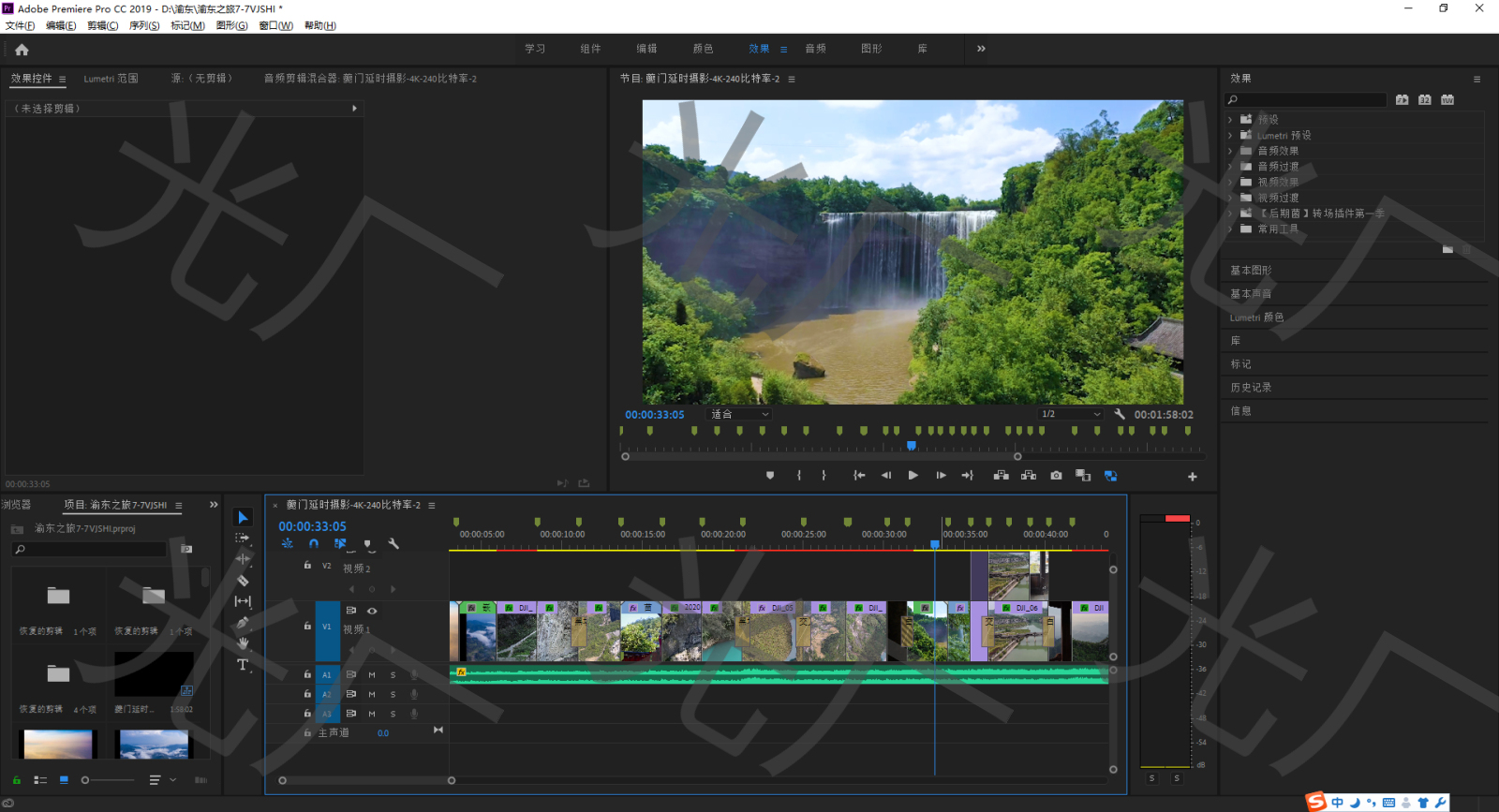Open the timeline wrench display settings
The height and width of the screenshot is (812, 1499).
click(393, 544)
